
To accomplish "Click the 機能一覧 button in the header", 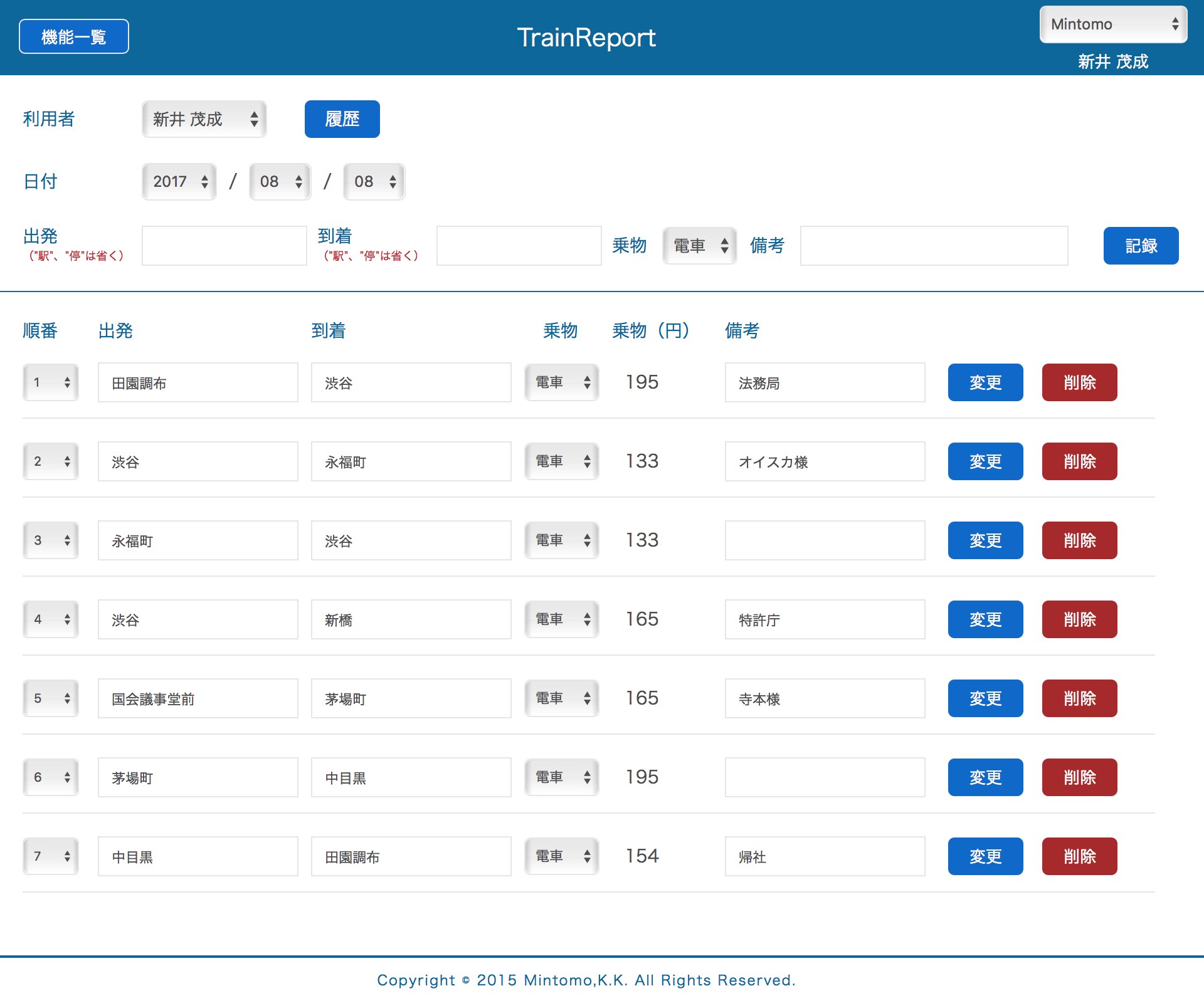I will (x=73, y=36).
